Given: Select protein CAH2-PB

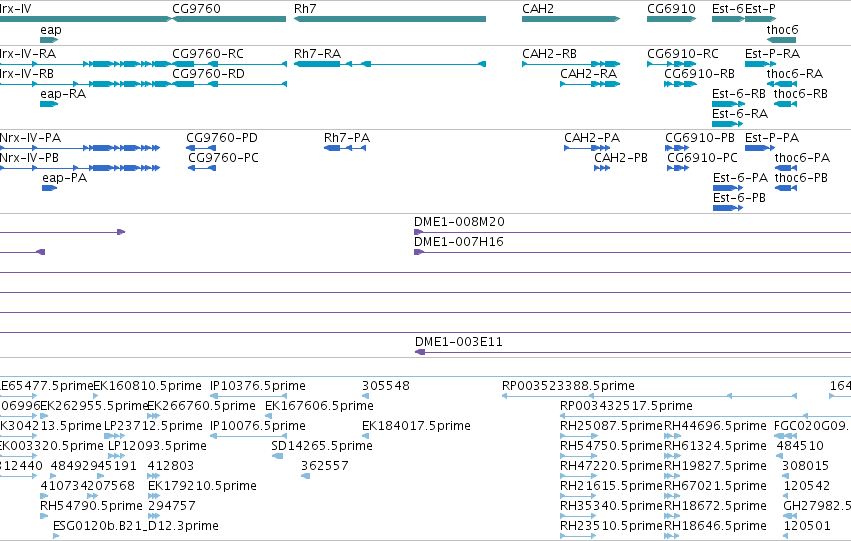Looking at the screenshot, I should [602, 168].
